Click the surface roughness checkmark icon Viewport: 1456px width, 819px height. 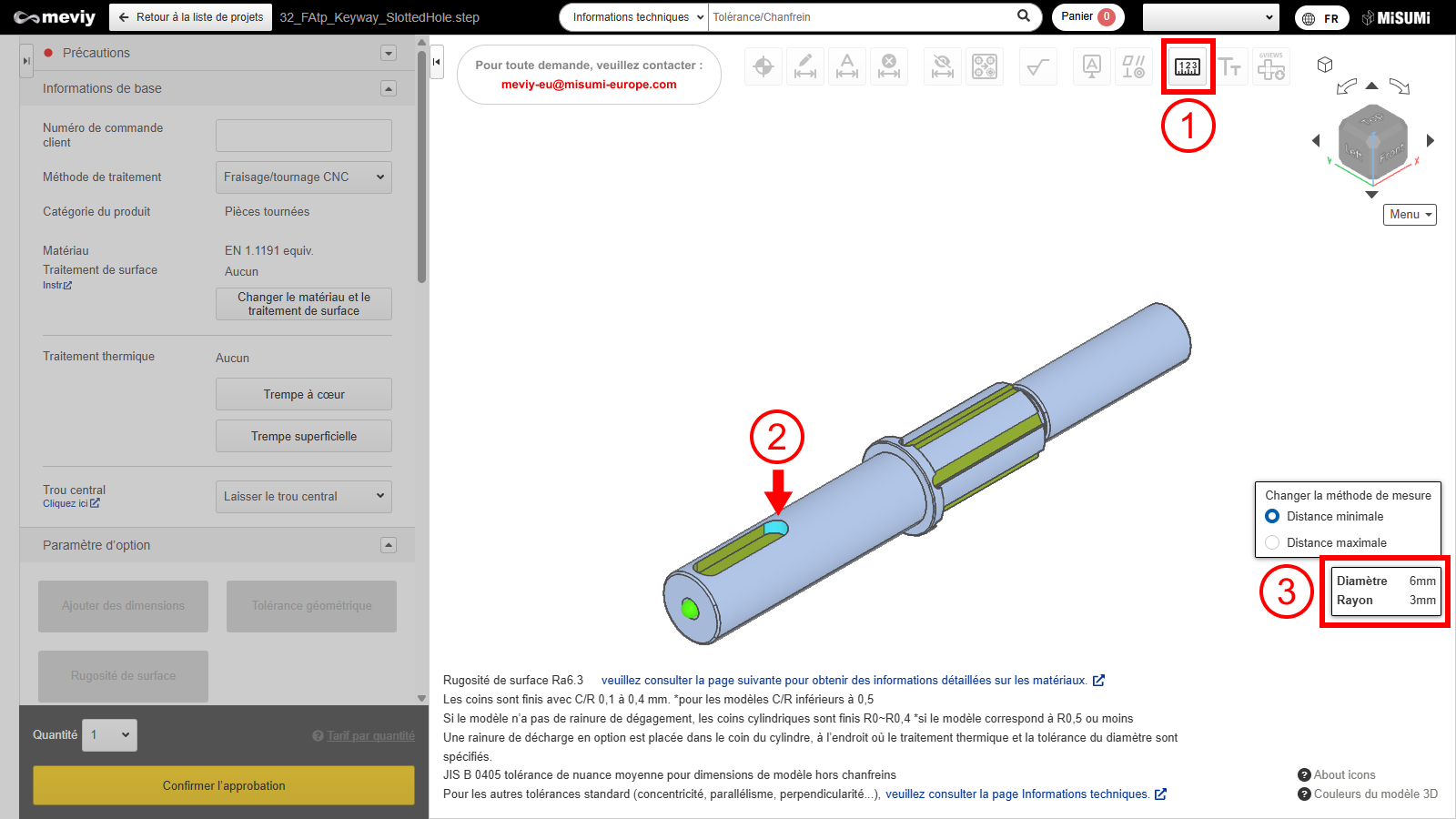[1037, 66]
